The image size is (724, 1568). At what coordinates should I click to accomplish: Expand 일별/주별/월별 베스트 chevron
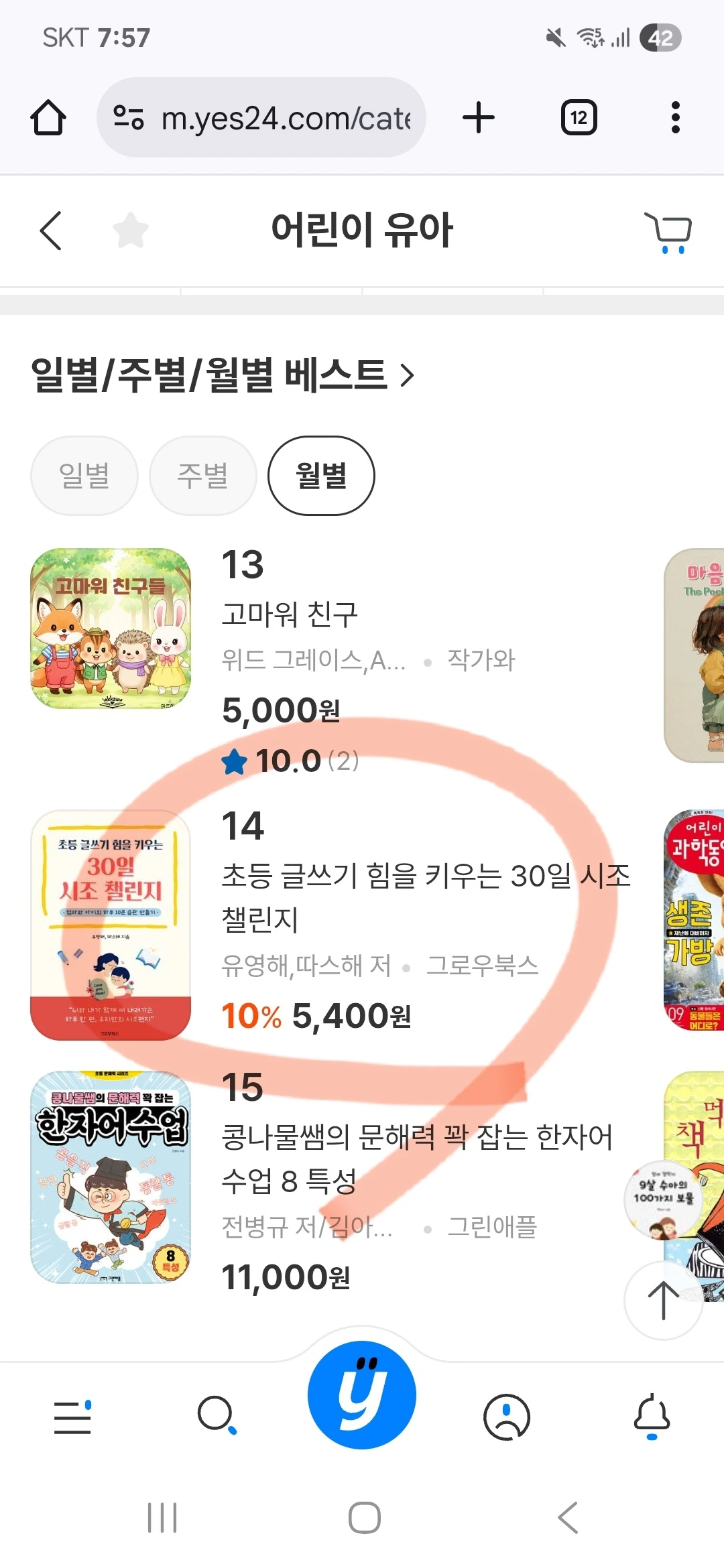407,375
